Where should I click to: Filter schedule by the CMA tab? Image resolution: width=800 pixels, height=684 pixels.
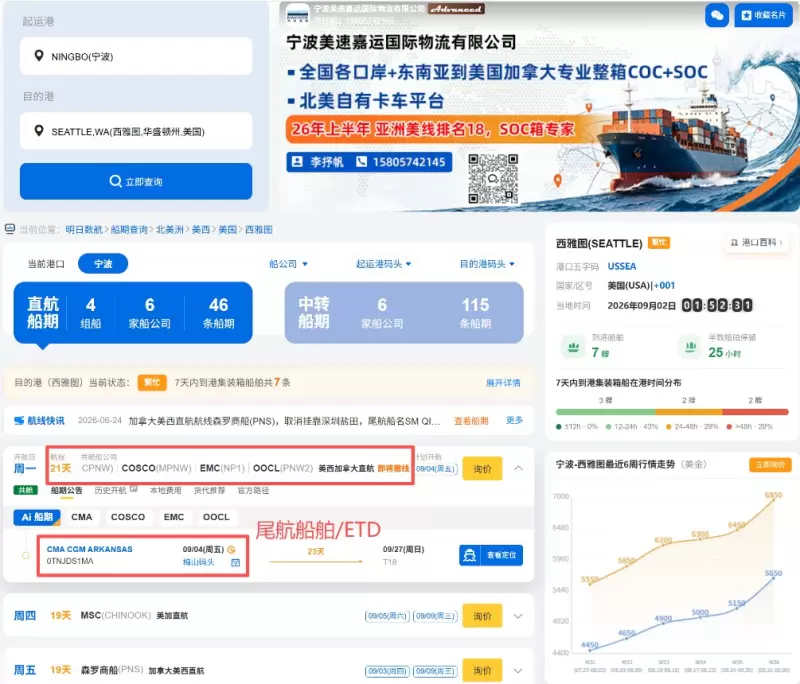(x=82, y=517)
